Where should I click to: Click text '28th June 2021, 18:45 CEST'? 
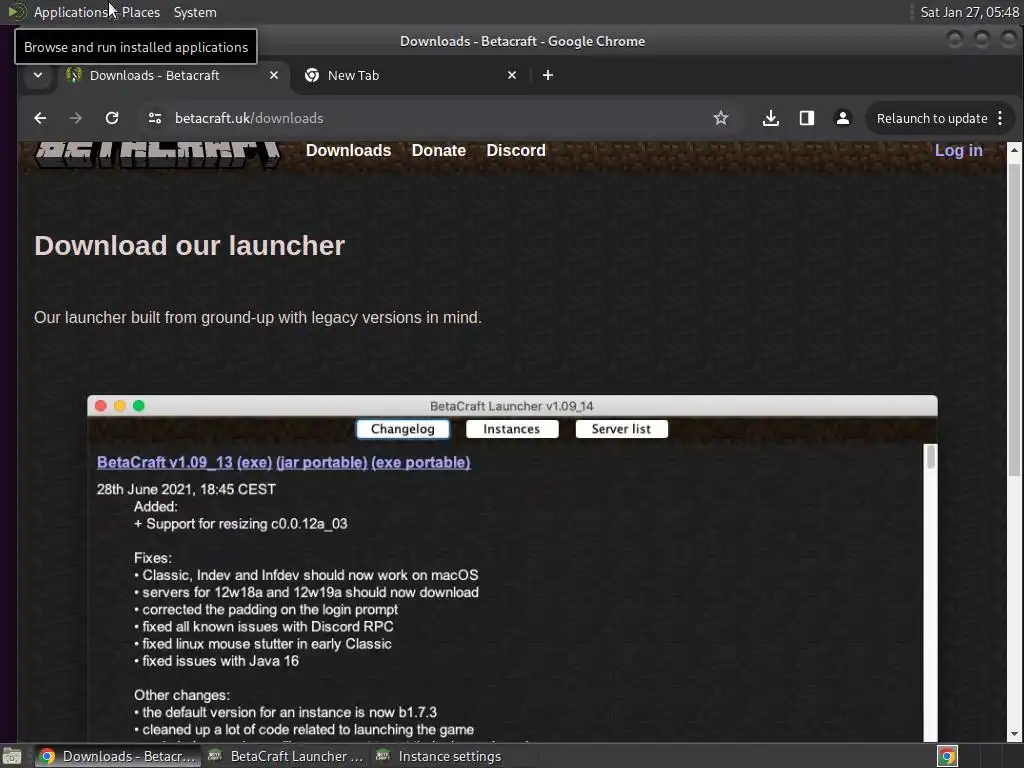186,489
